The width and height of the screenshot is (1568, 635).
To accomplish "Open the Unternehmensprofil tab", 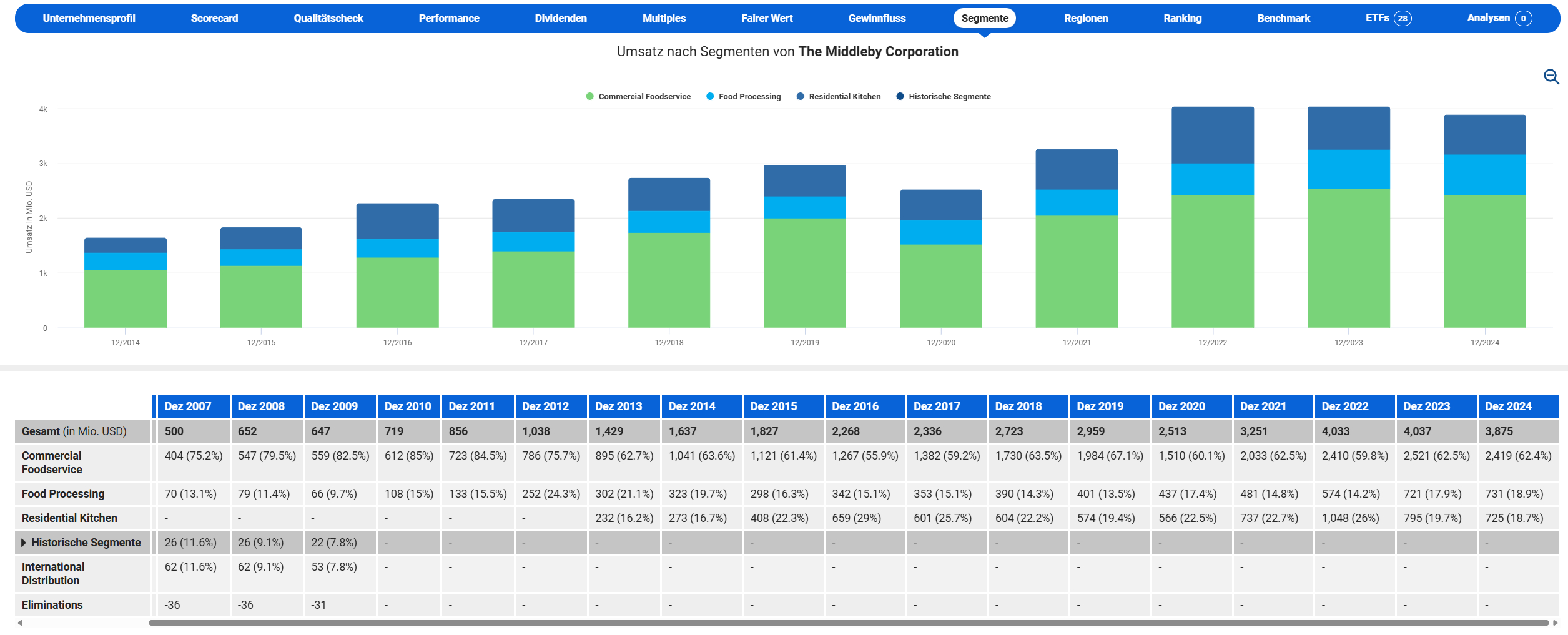I will click(x=89, y=18).
